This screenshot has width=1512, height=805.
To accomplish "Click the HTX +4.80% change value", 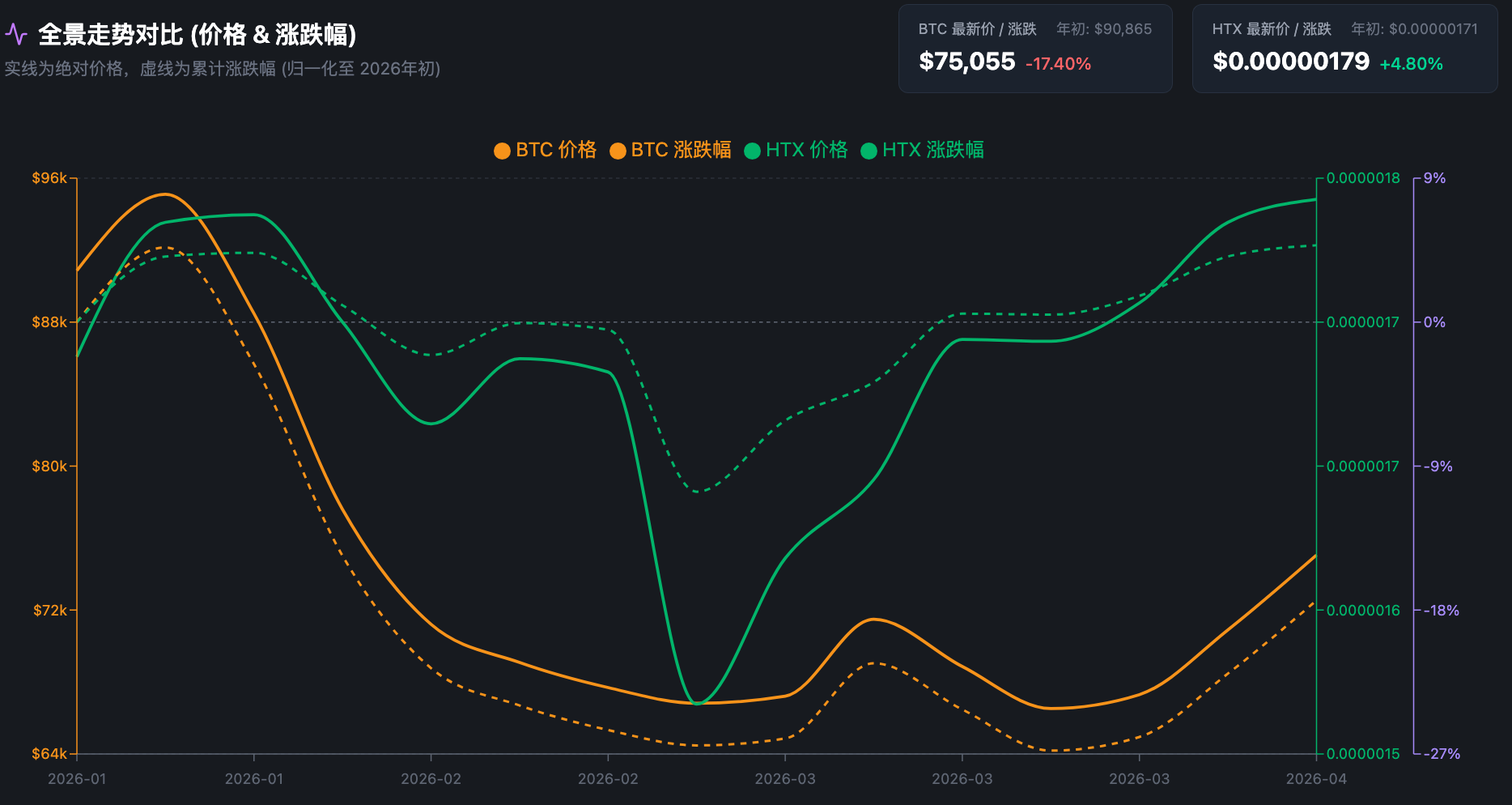I will tap(1411, 64).
